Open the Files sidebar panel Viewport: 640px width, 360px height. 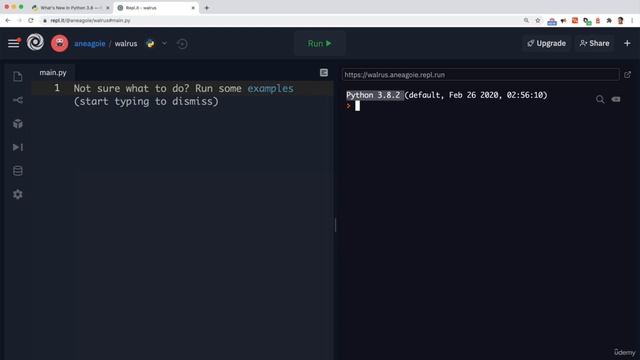tap(18, 76)
